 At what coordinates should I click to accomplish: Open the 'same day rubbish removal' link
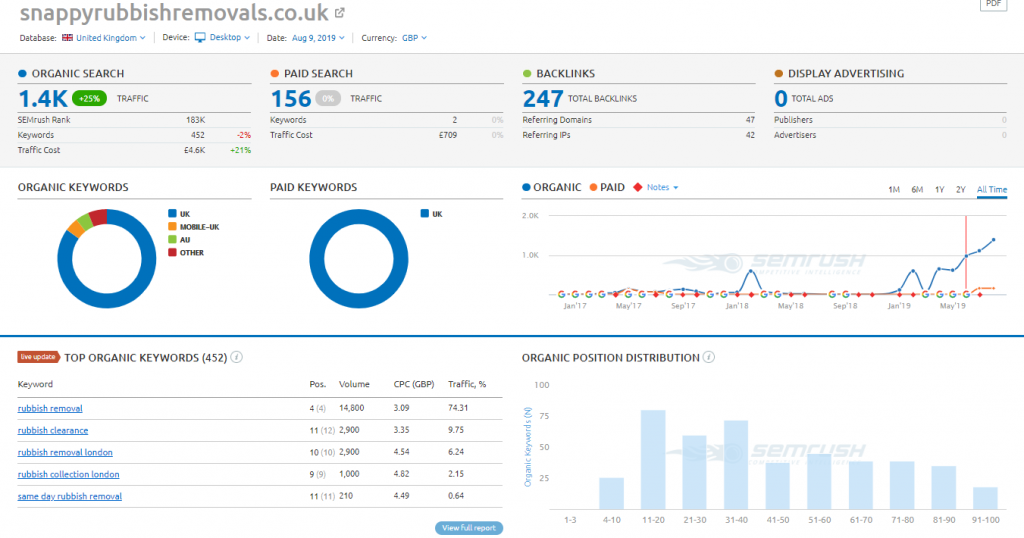point(70,496)
